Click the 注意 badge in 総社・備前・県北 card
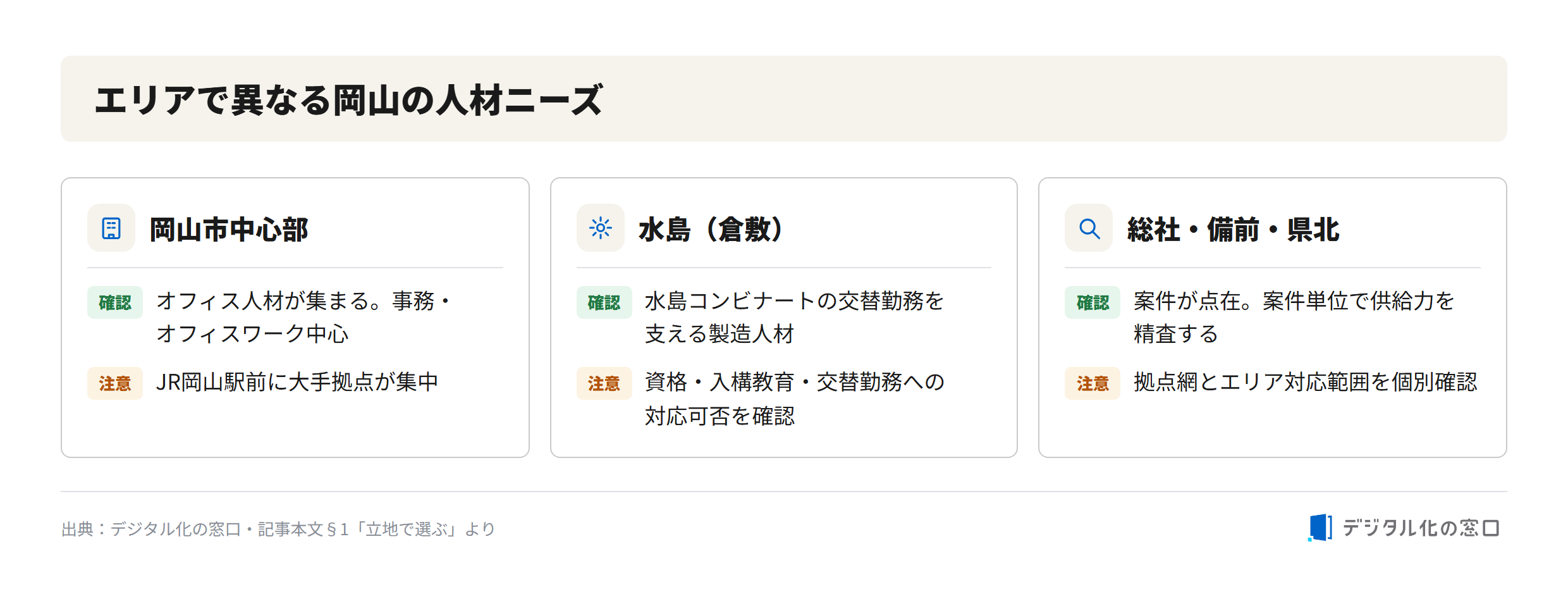1568x601 pixels. (x=1093, y=383)
